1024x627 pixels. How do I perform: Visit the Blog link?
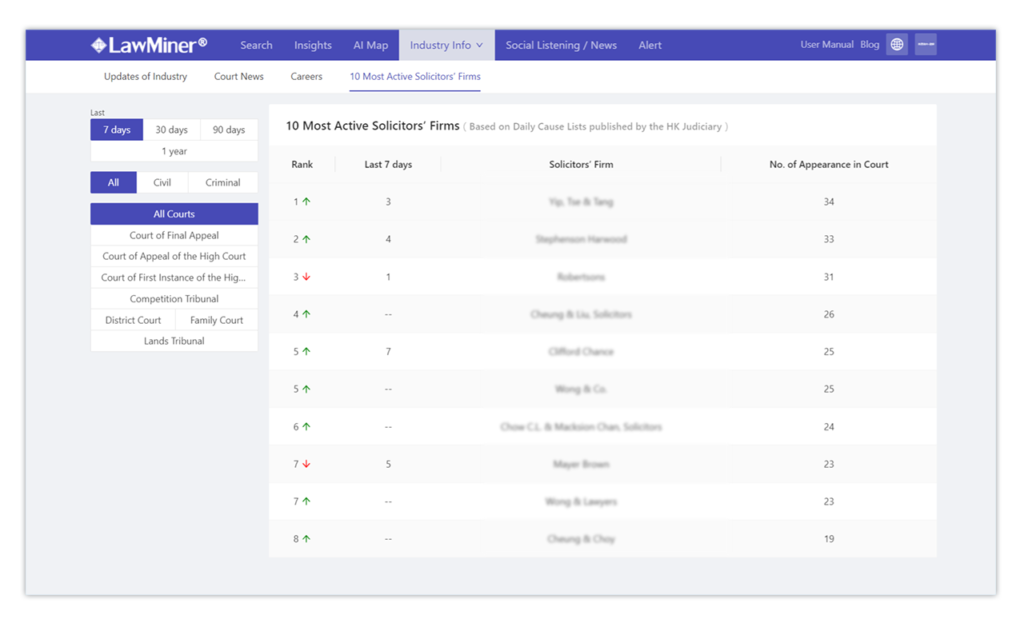[x=870, y=44]
